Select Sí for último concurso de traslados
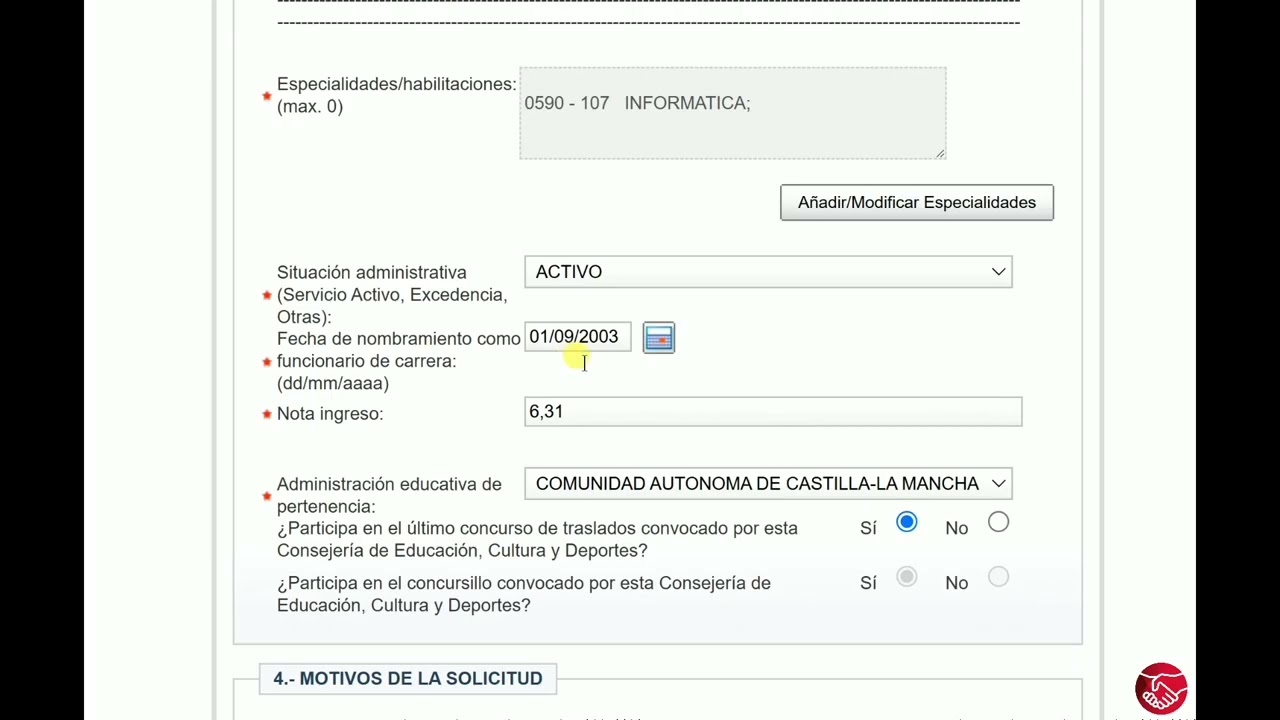The height and width of the screenshot is (720, 1280). point(907,522)
